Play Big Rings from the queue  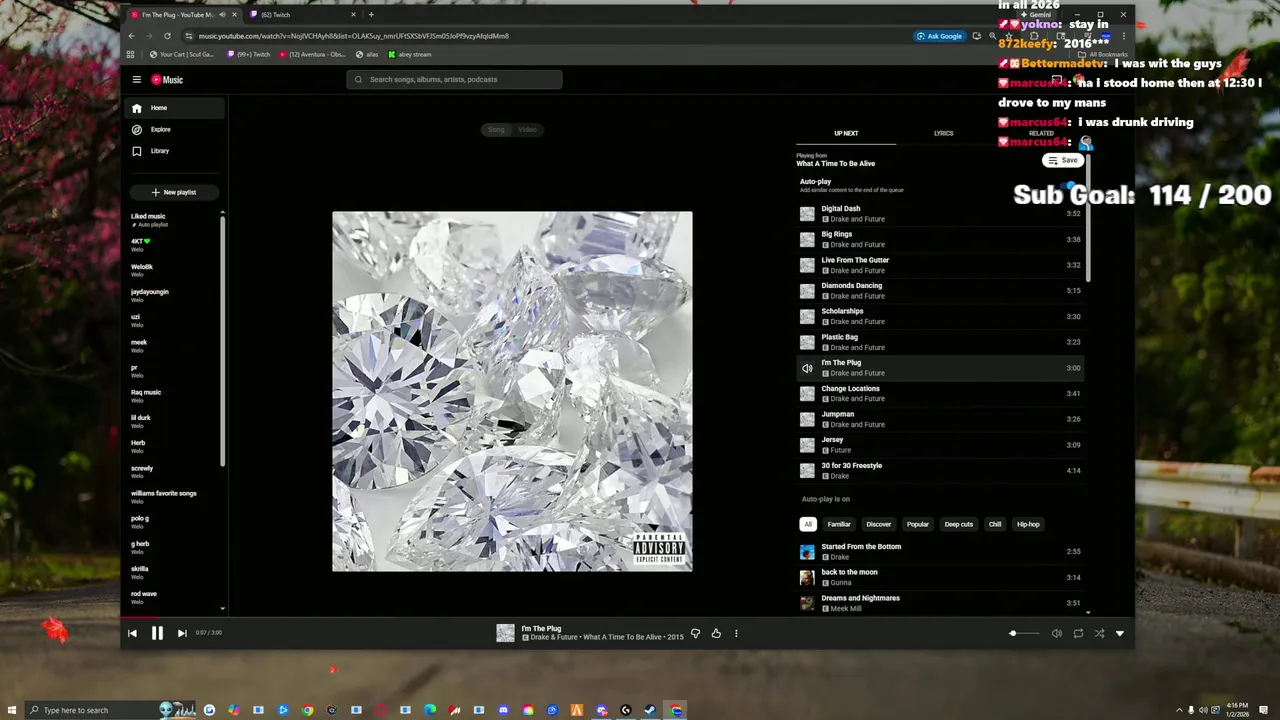(x=940, y=239)
